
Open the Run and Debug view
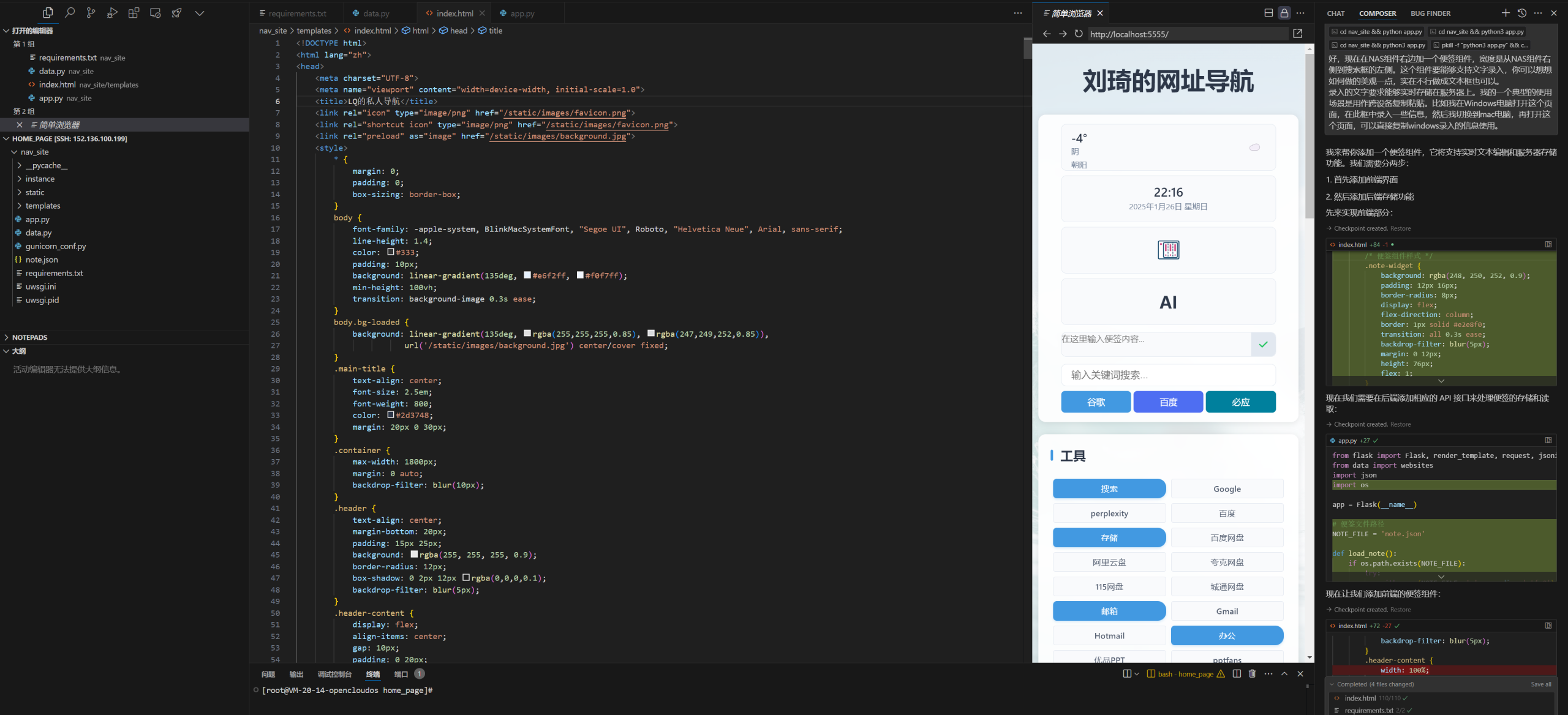pyautogui.click(x=112, y=13)
